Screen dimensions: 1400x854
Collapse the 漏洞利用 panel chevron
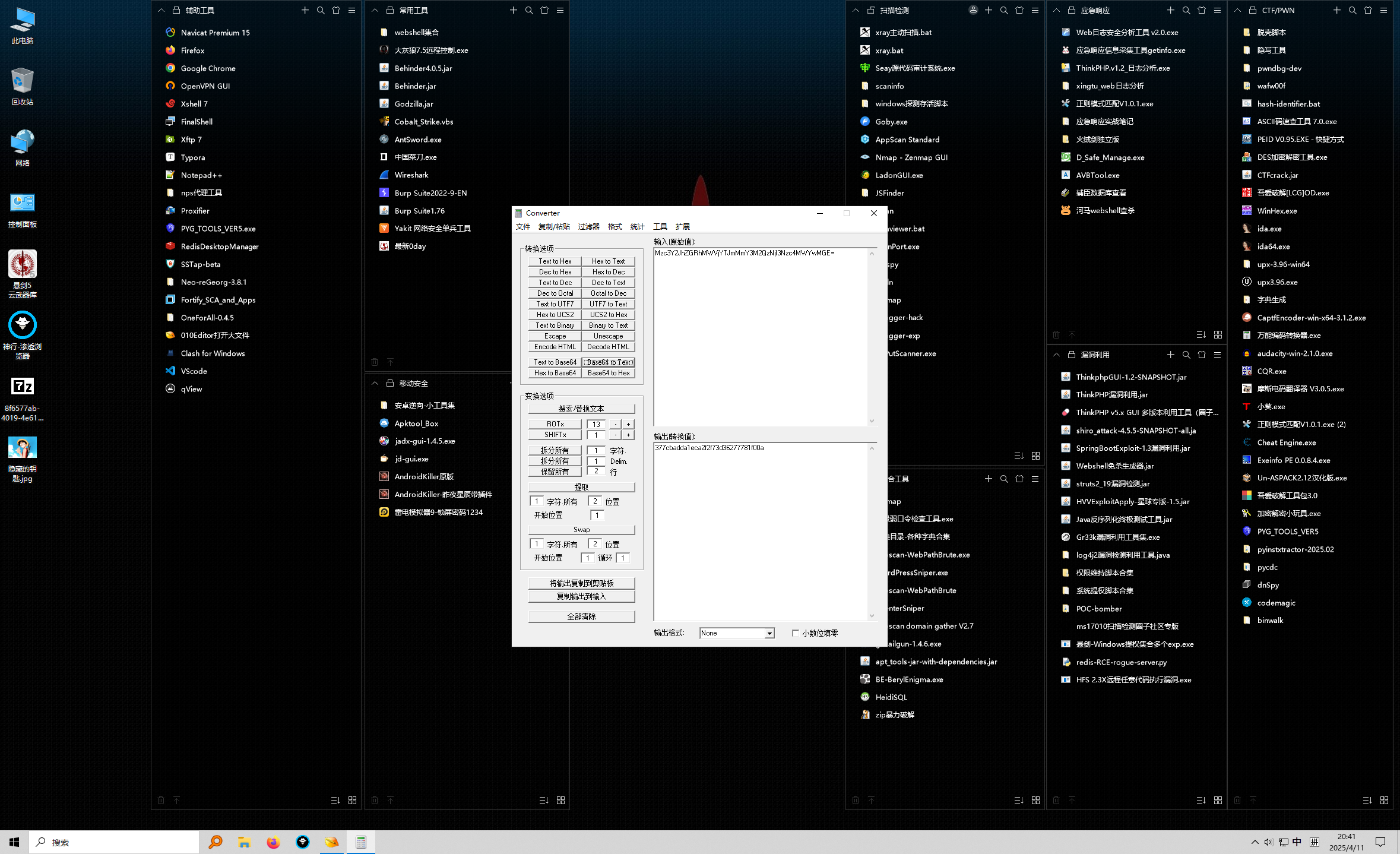(x=1056, y=355)
